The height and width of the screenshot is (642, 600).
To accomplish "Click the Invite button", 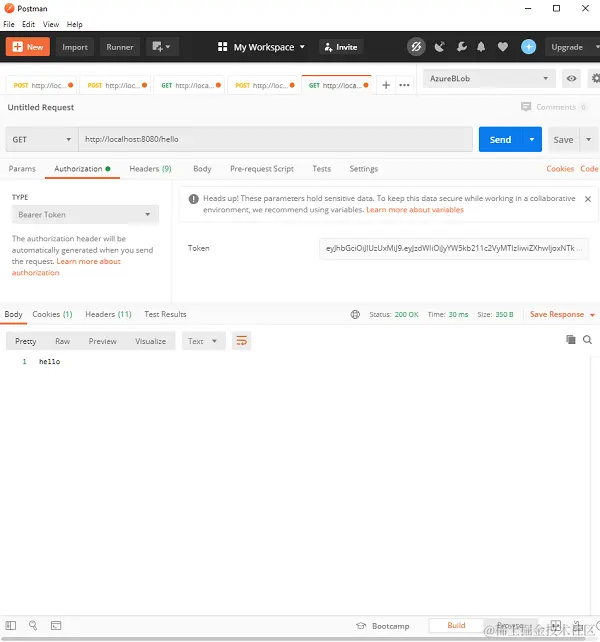I will (x=341, y=47).
